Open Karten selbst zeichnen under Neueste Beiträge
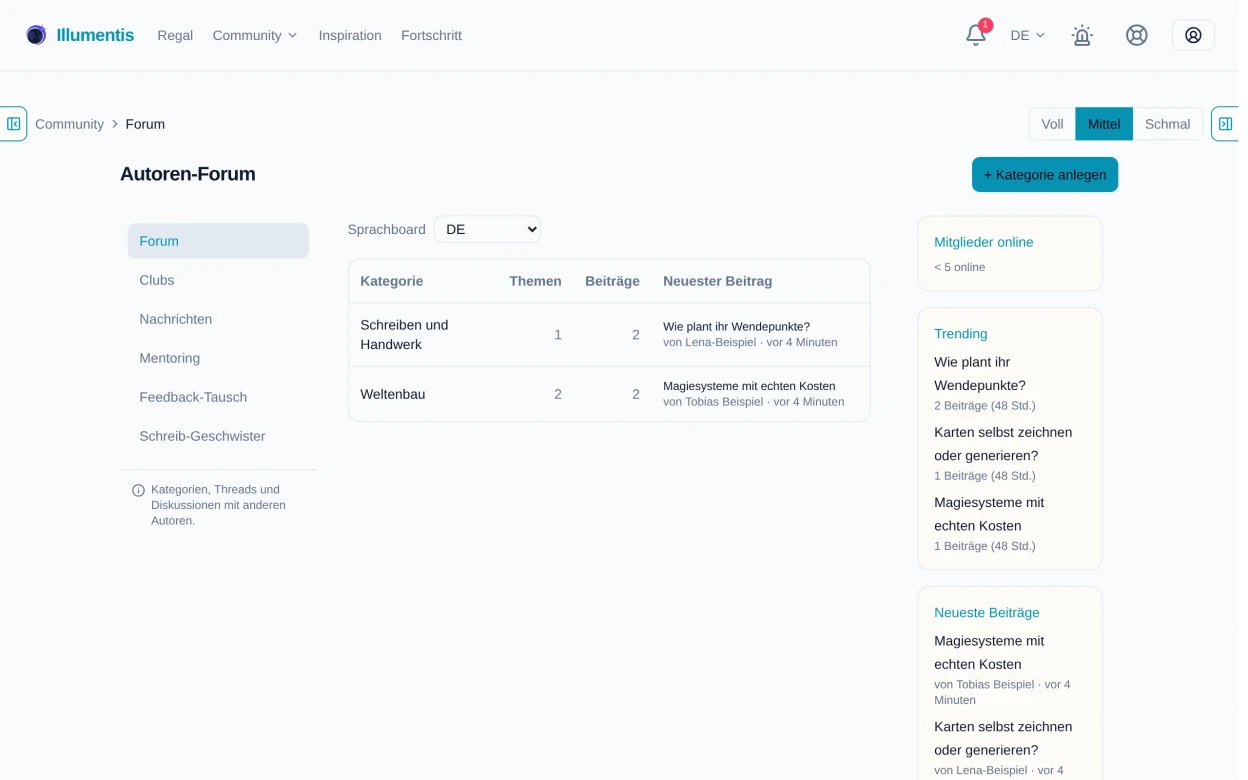 tap(1003, 738)
